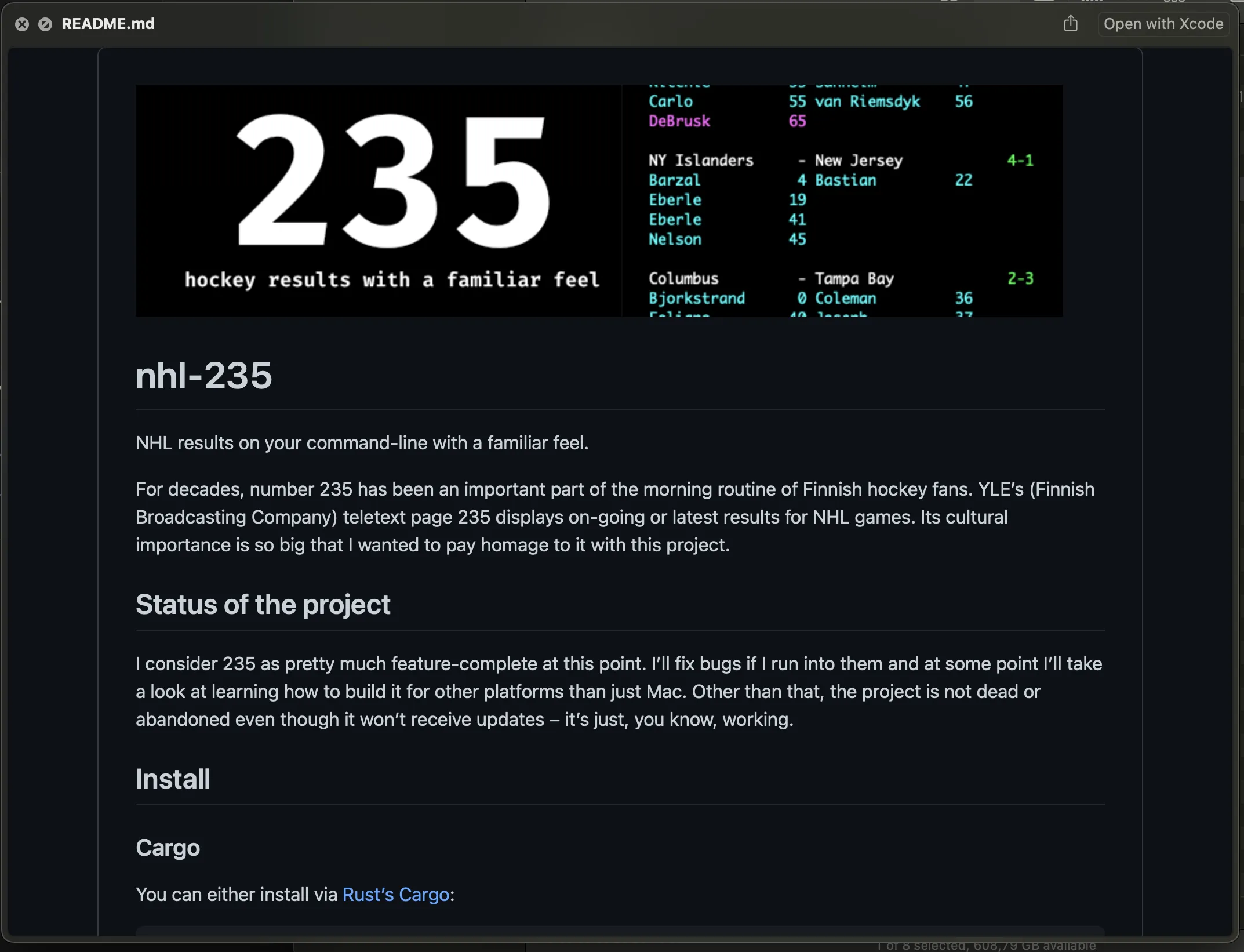Click the Coleman scorer name
Screen dimensions: 1244x952
(846, 298)
